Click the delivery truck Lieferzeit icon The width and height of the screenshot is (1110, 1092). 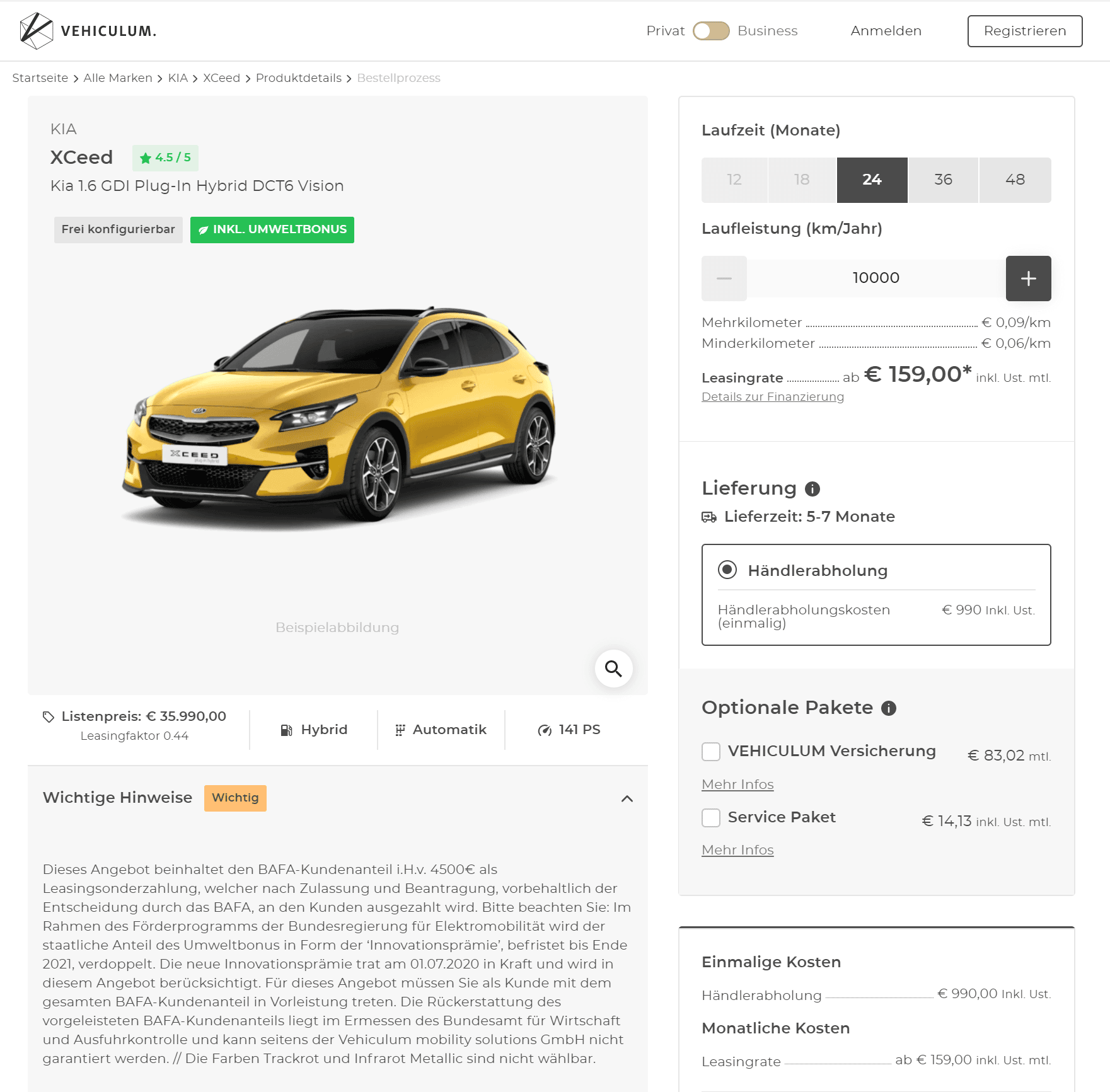coord(709,517)
